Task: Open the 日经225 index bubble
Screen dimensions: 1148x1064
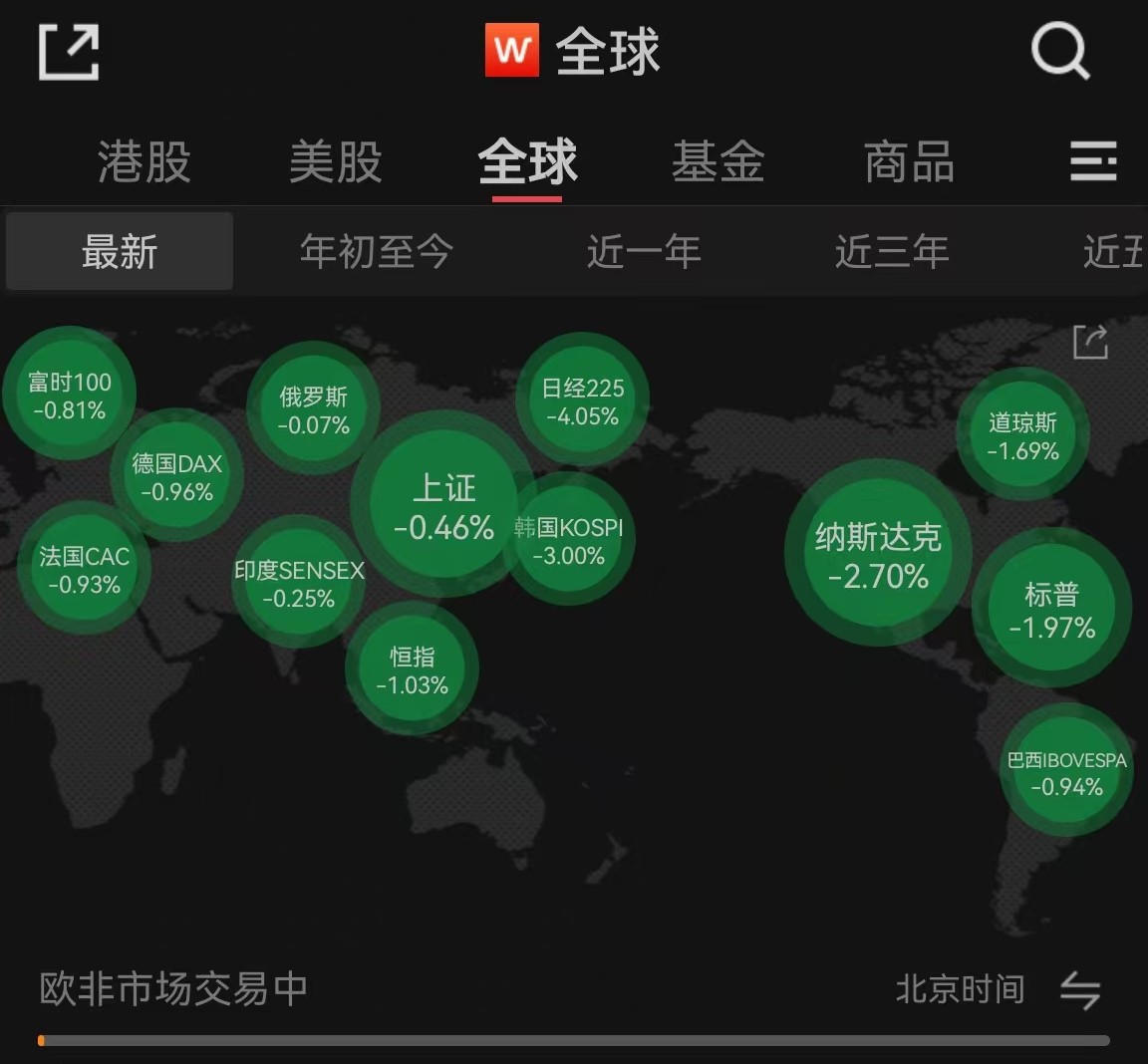Action: 583,399
